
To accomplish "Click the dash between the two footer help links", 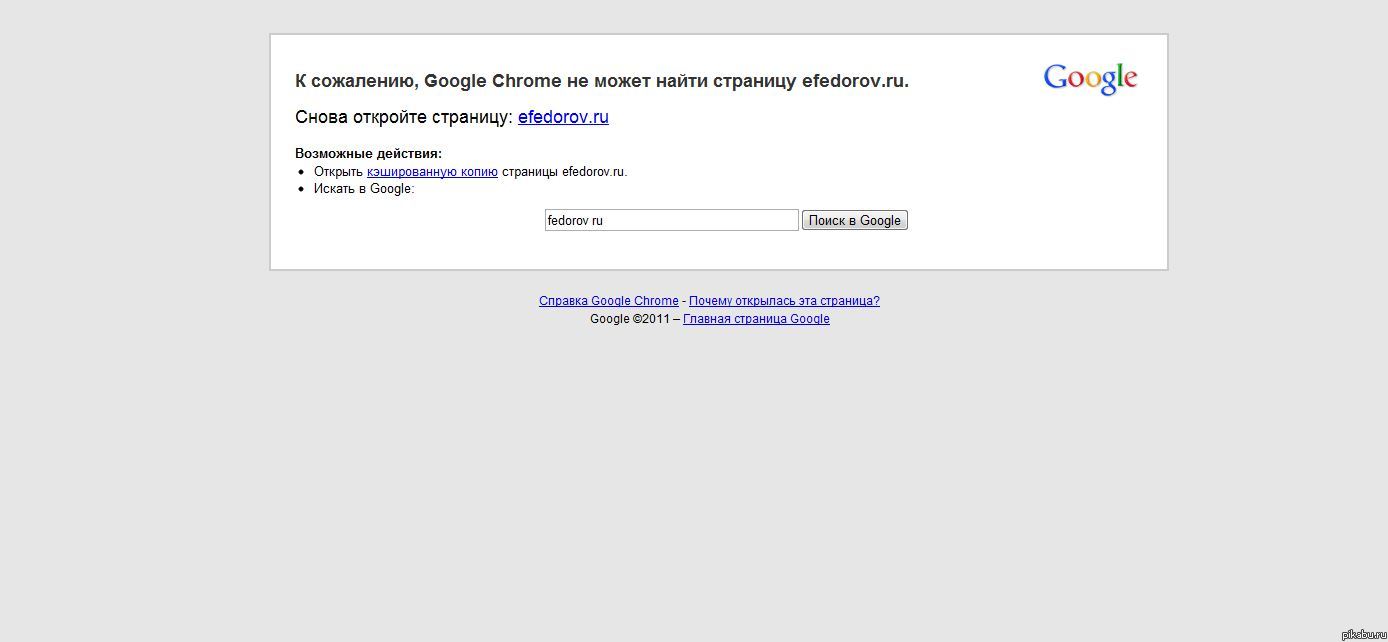I will 684,301.
